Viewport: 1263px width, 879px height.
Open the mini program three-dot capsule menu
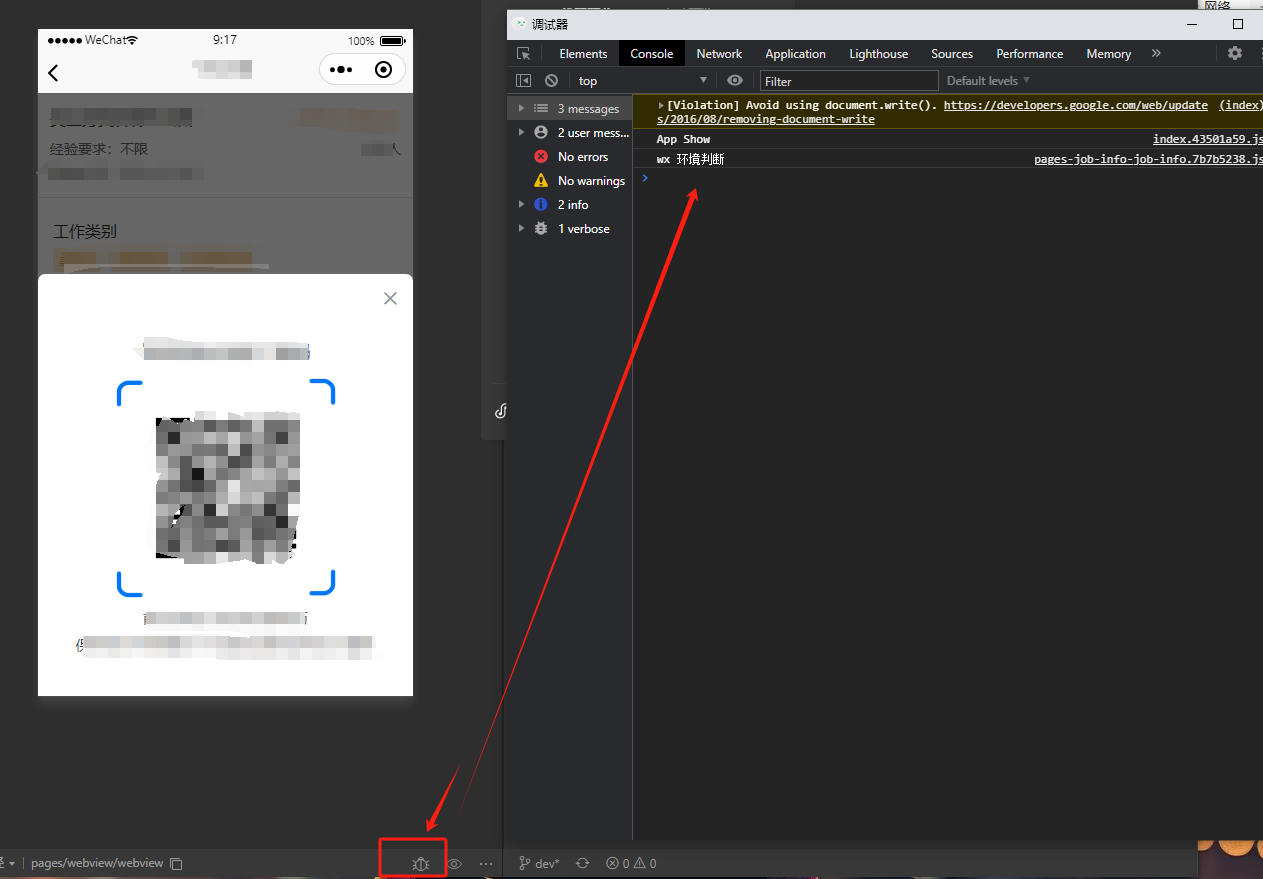pos(341,70)
